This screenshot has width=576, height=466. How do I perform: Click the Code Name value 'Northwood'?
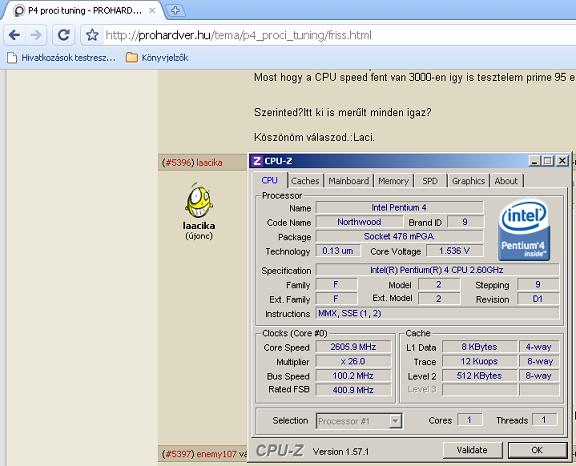click(x=359, y=222)
